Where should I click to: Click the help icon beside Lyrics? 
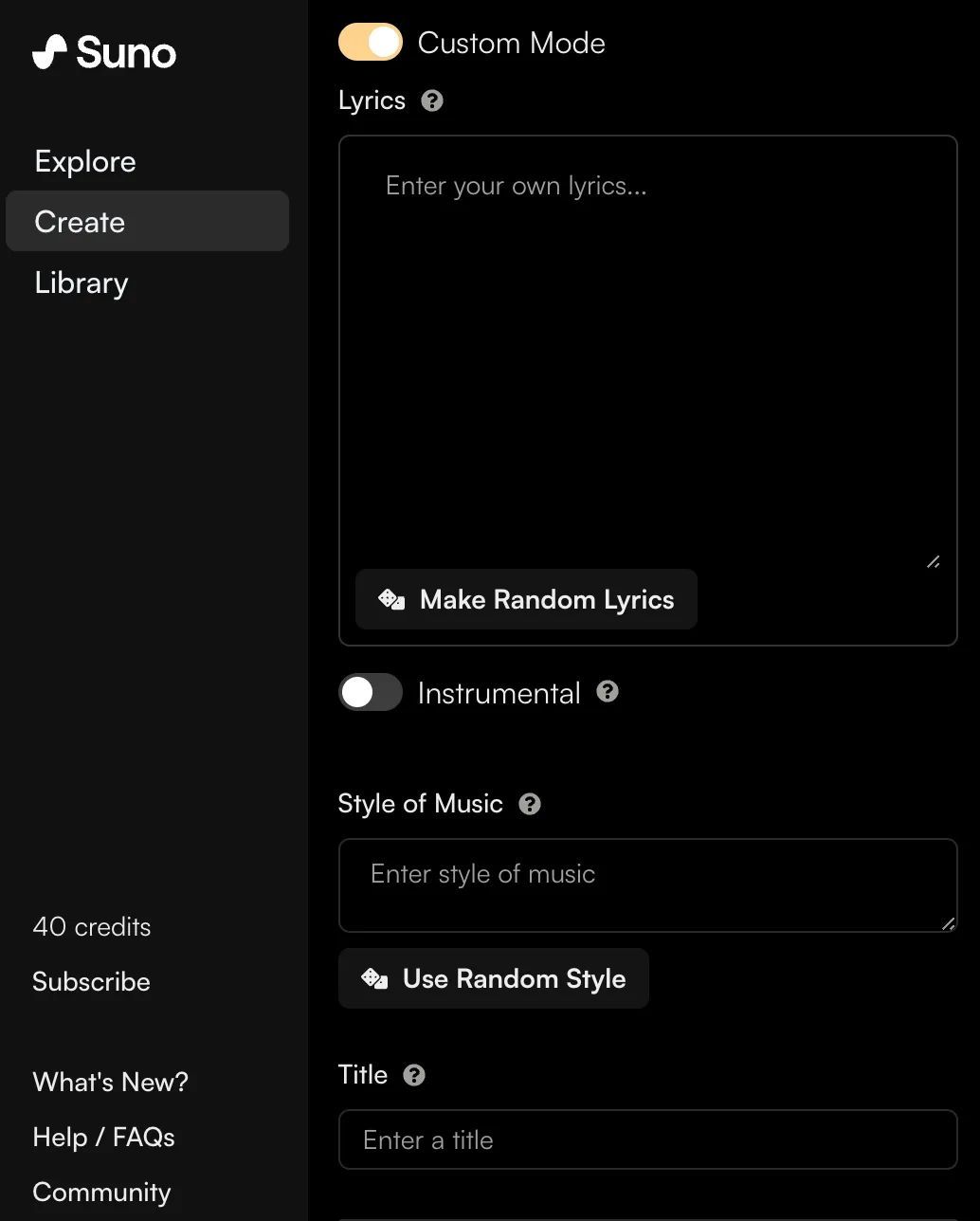click(x=432, y=100)
